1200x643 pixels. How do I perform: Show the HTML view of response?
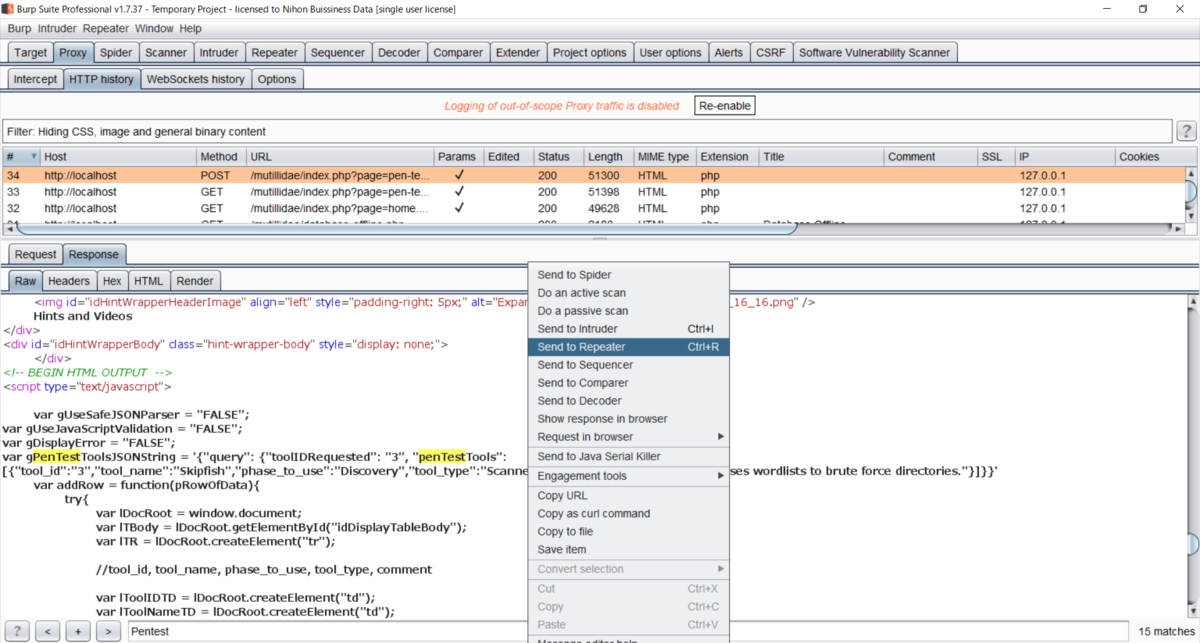coord(148,281)
